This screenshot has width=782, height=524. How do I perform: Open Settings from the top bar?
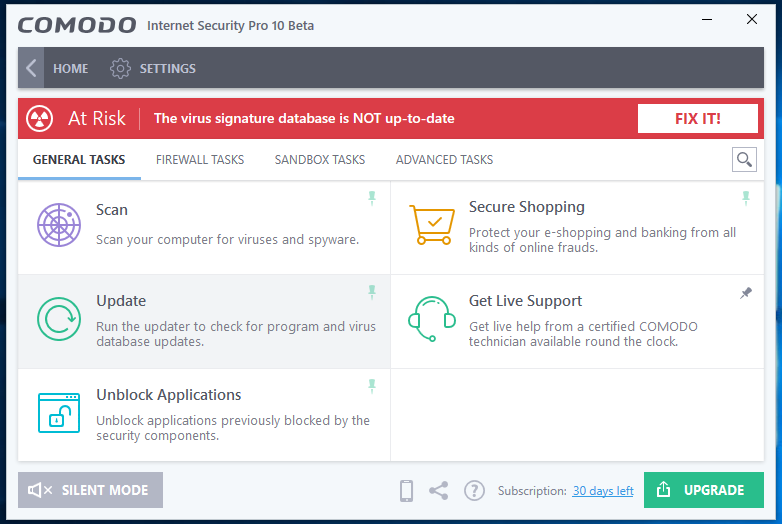point(153,69)
